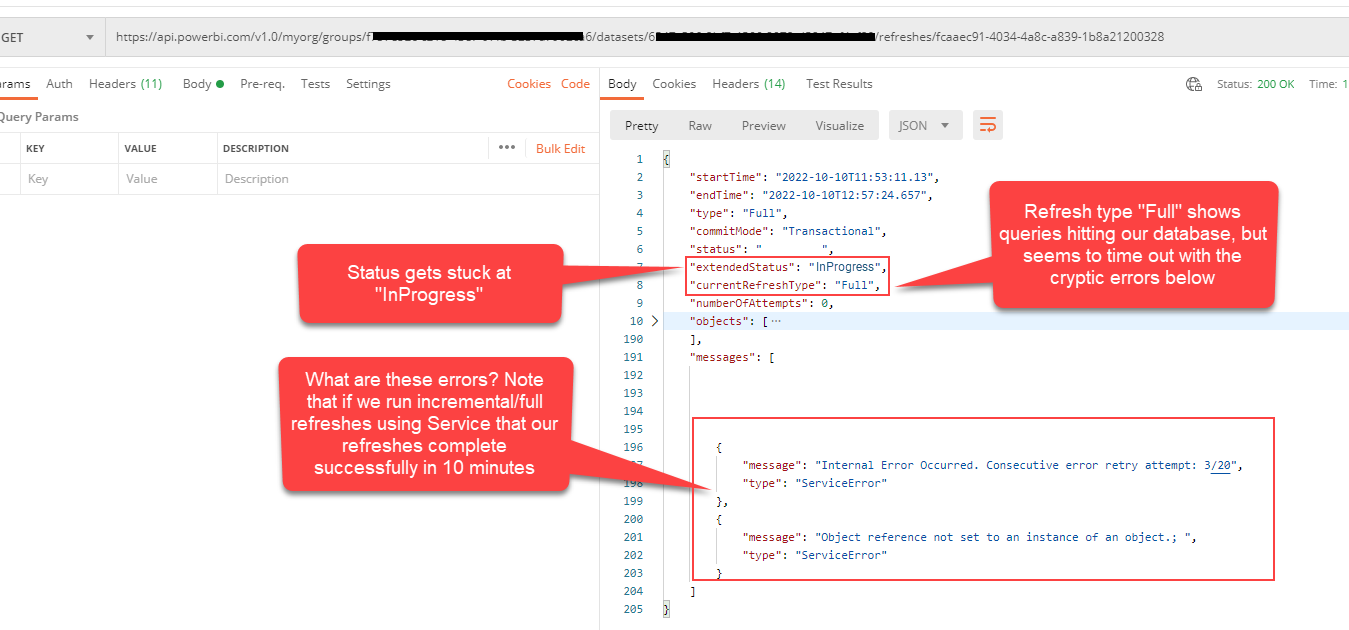The width and height of the screenshot is (1349, 630).
Task: Select the Pretty view button
Action: (x=642, y=125)
